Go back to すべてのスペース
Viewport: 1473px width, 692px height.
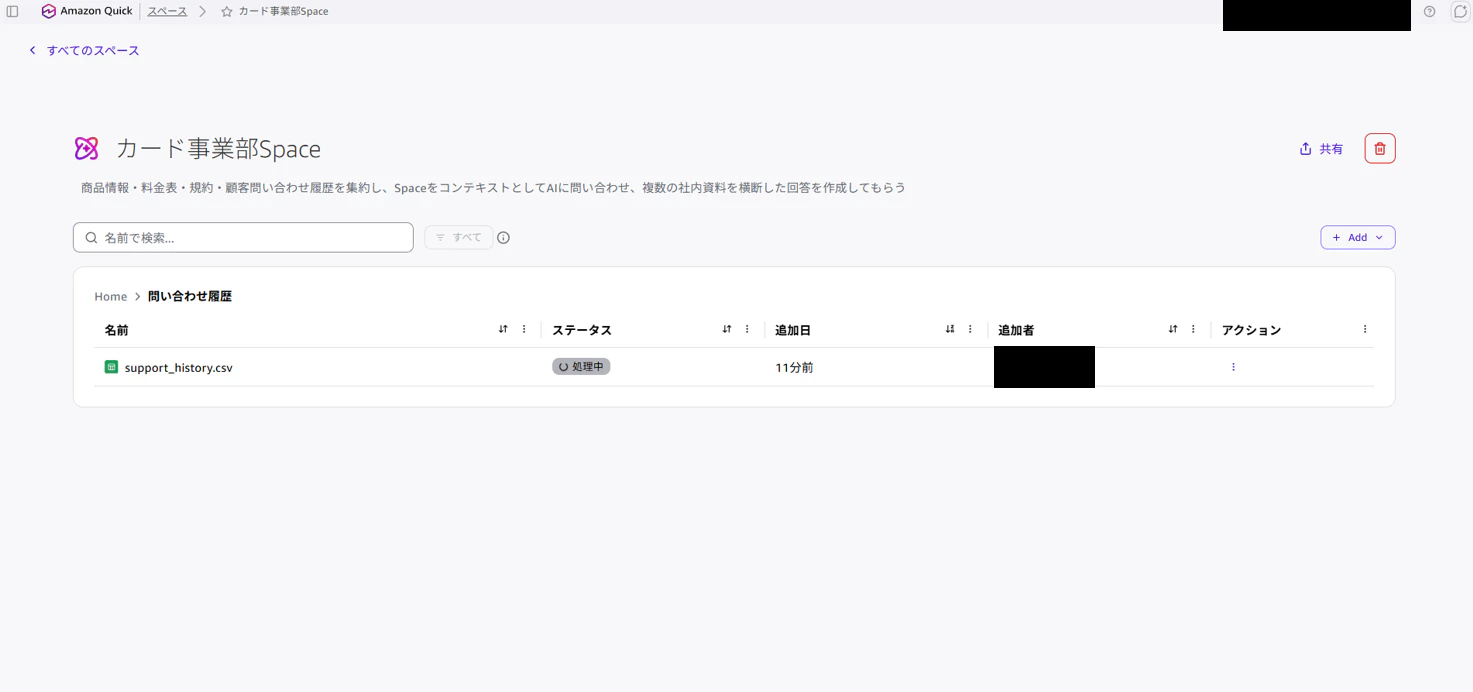[x=84, y=50]
